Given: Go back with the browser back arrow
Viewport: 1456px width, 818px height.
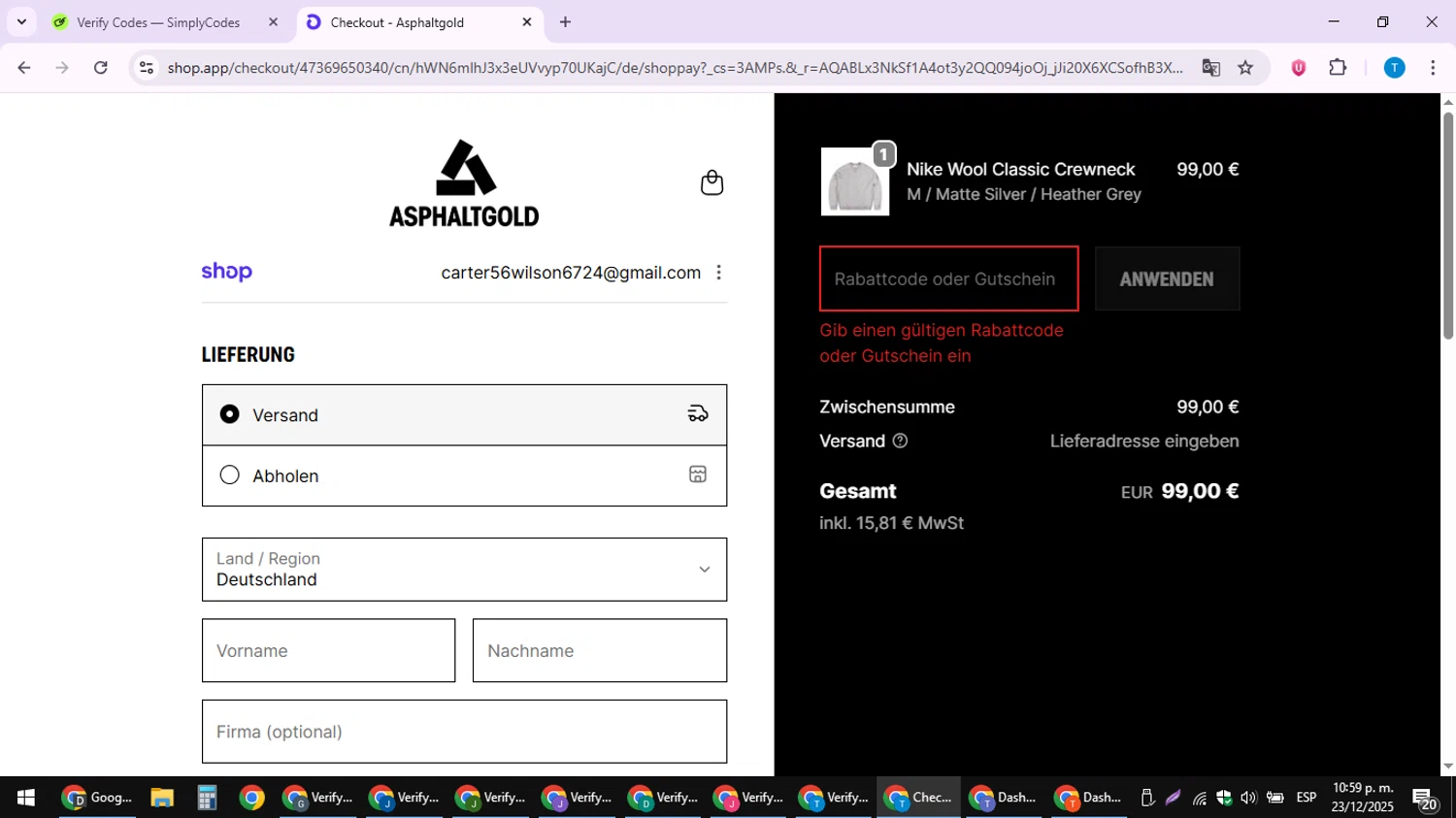Looking at the screenshot, I should point(24,68).
